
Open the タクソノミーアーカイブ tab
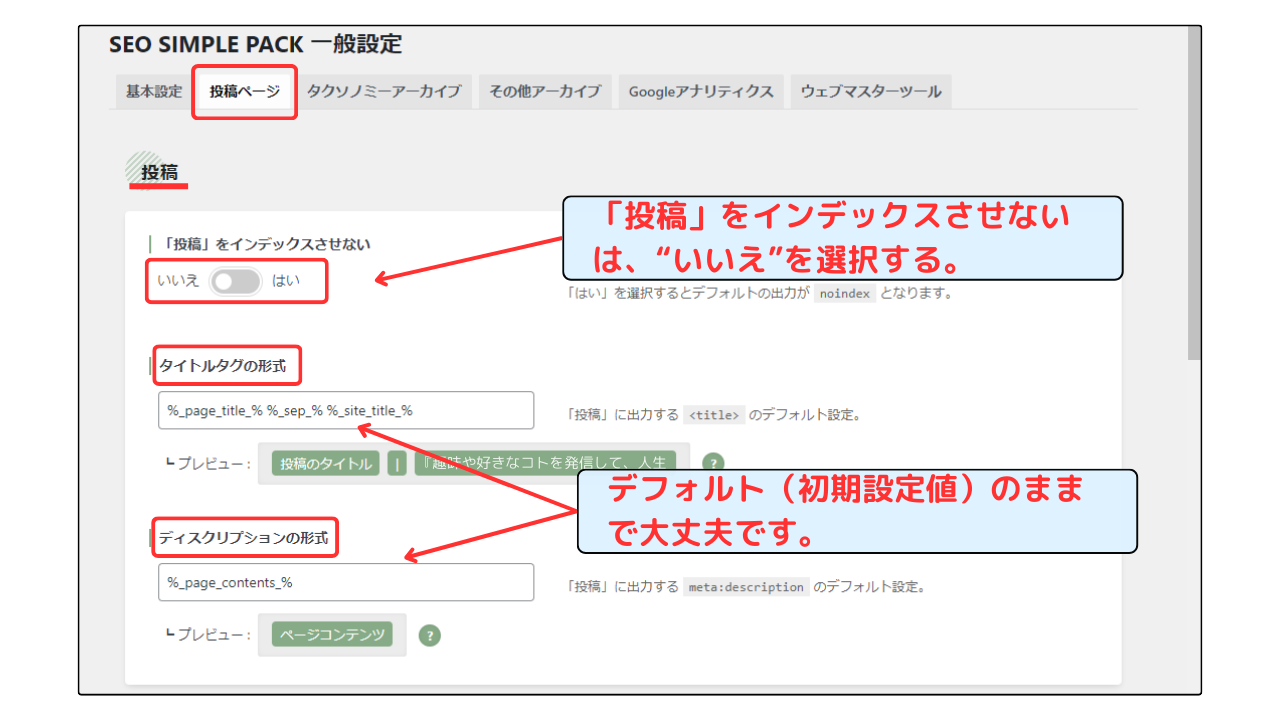384,91
